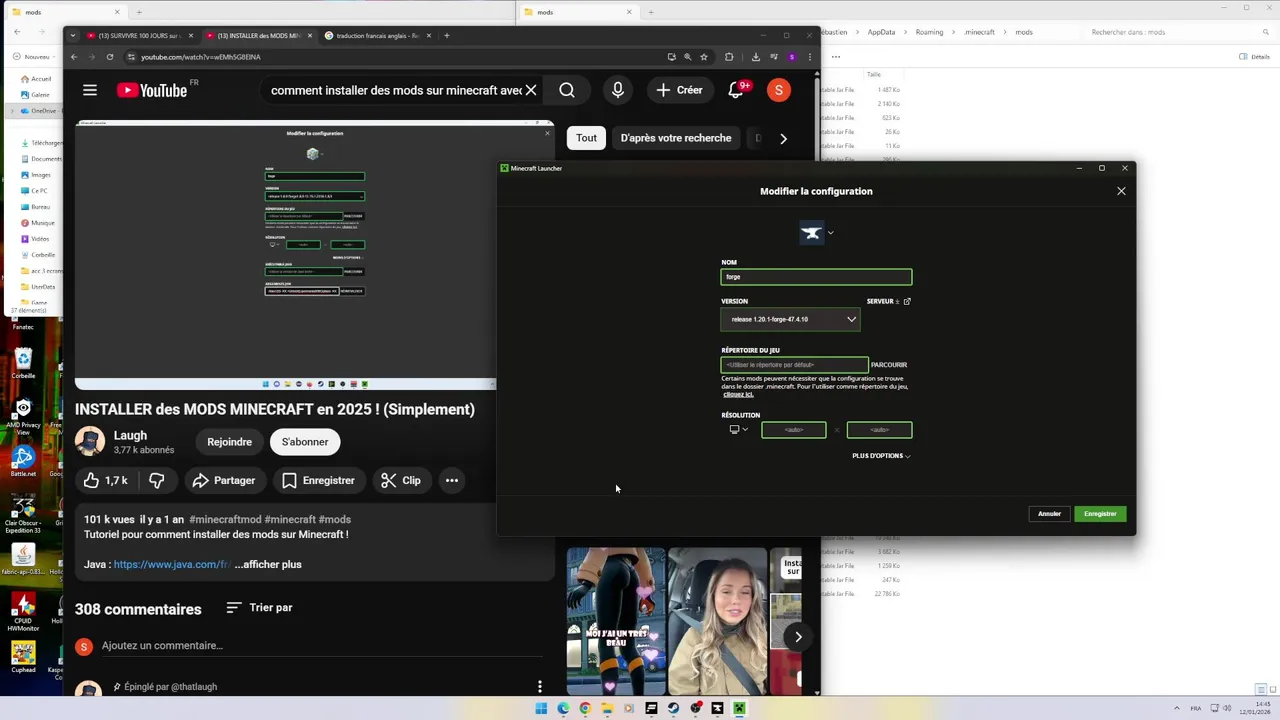Clear the YouTube search box text
Screen dimensions: 1280x720
coord(531,90)
